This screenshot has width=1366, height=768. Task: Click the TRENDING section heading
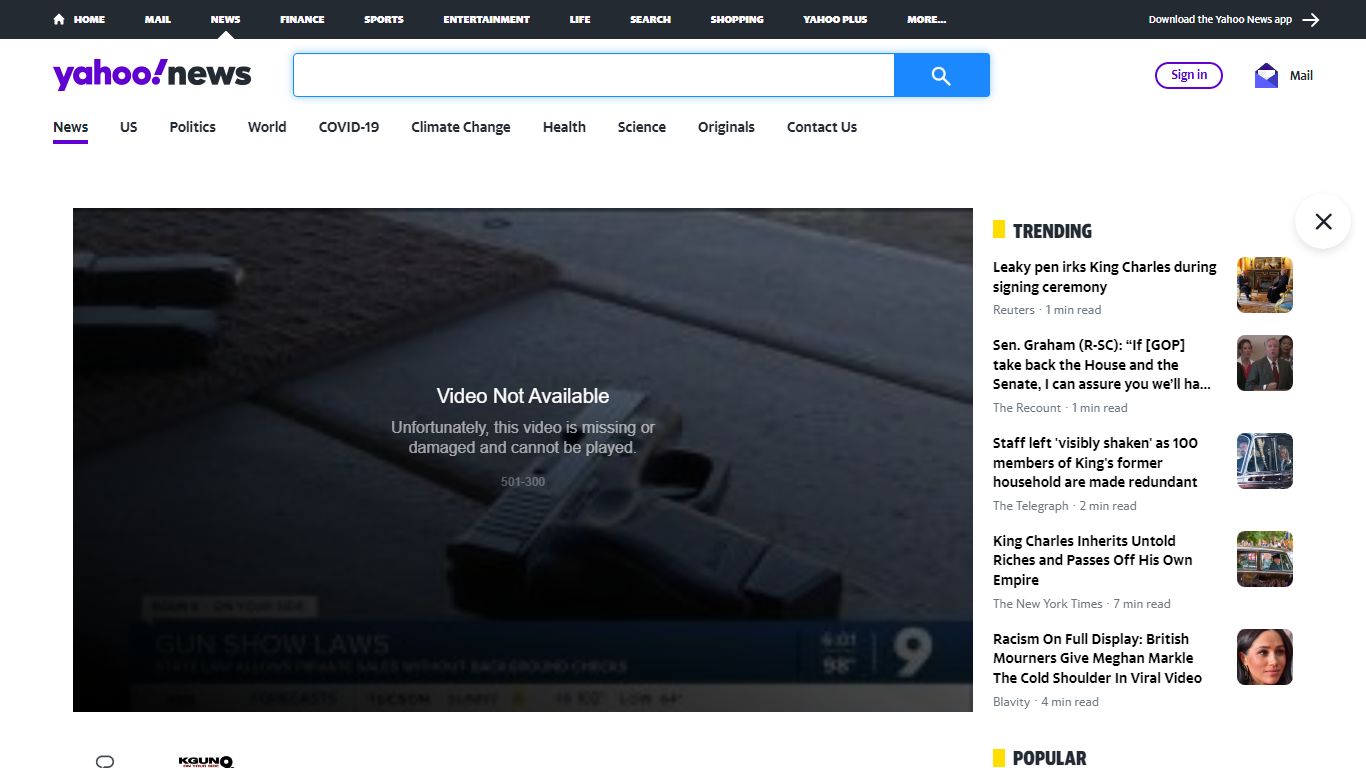pos(1052,231)
